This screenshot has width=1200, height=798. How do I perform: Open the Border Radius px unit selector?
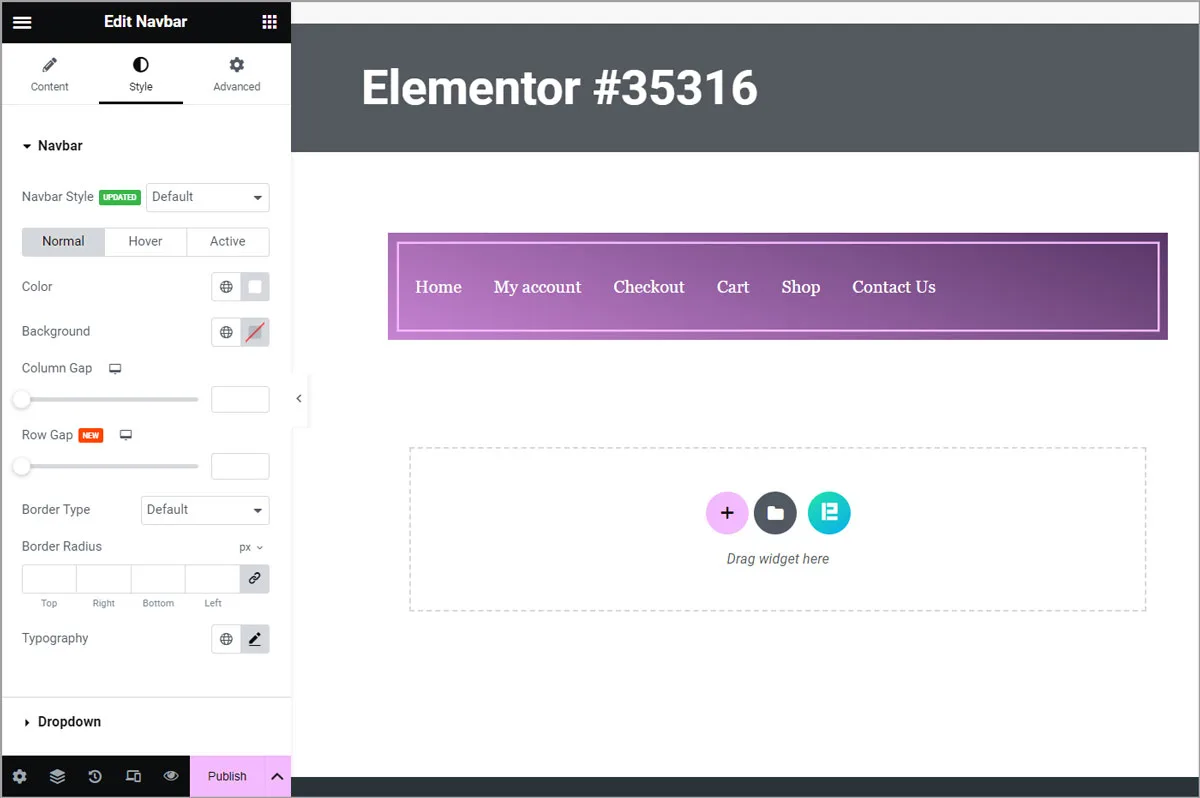point(251,548)
